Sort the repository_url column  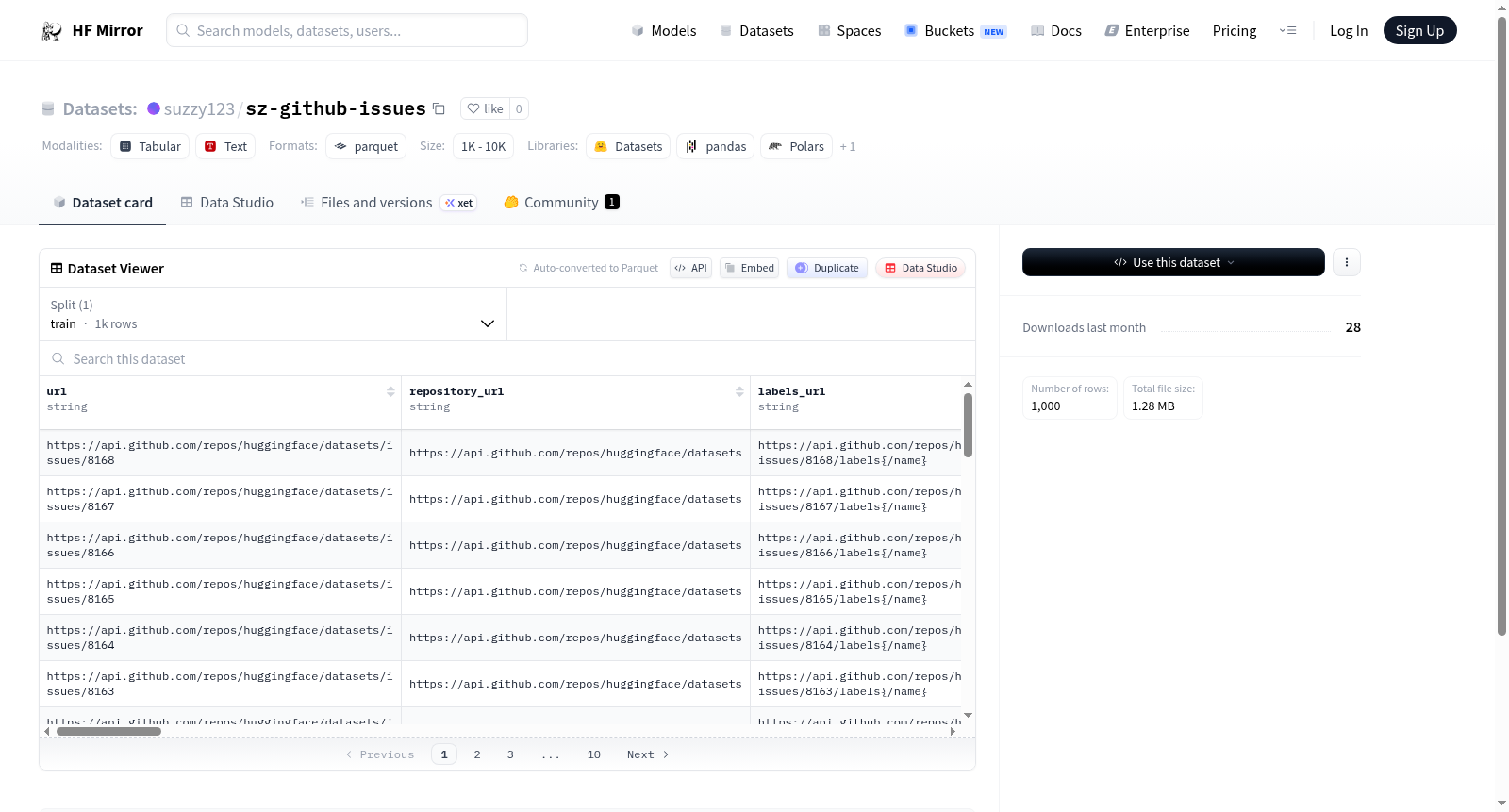click(739, 391)
